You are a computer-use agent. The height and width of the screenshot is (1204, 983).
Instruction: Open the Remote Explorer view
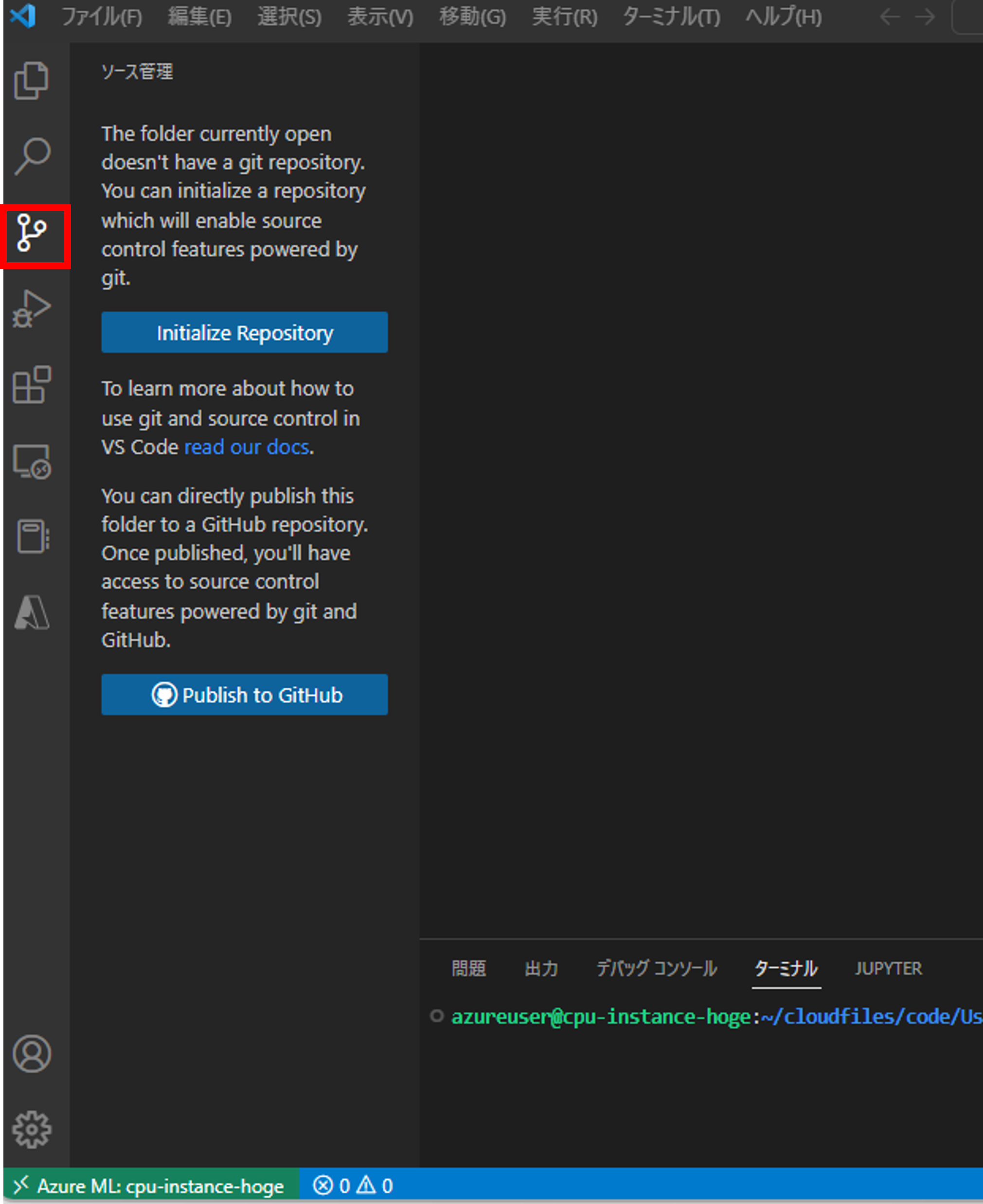point(31,462)
